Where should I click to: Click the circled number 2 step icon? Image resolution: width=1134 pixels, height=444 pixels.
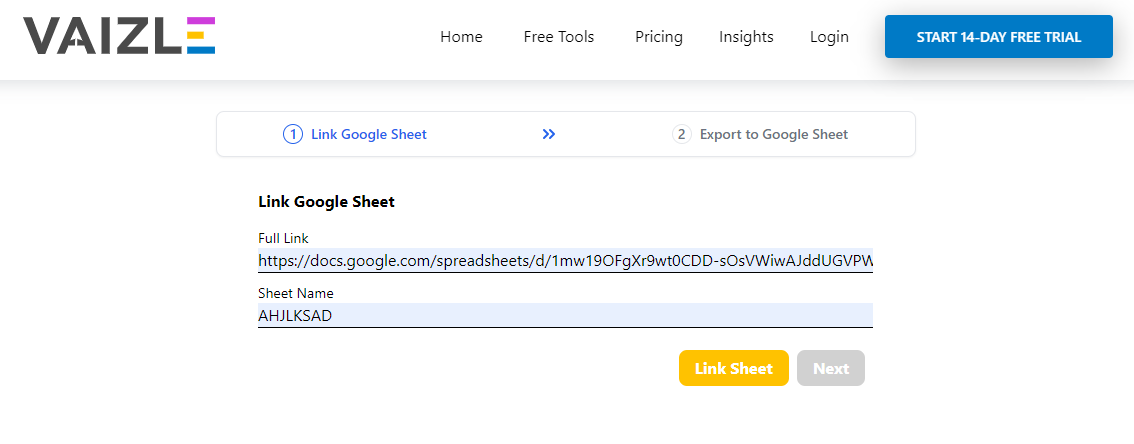[681, 135]
